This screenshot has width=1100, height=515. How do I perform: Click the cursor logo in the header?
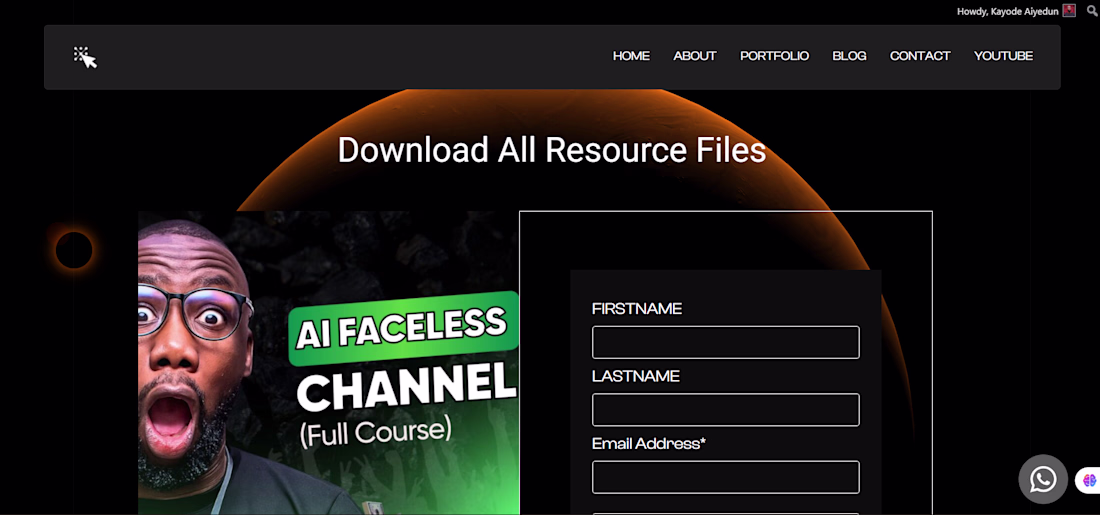pos(86,58)
